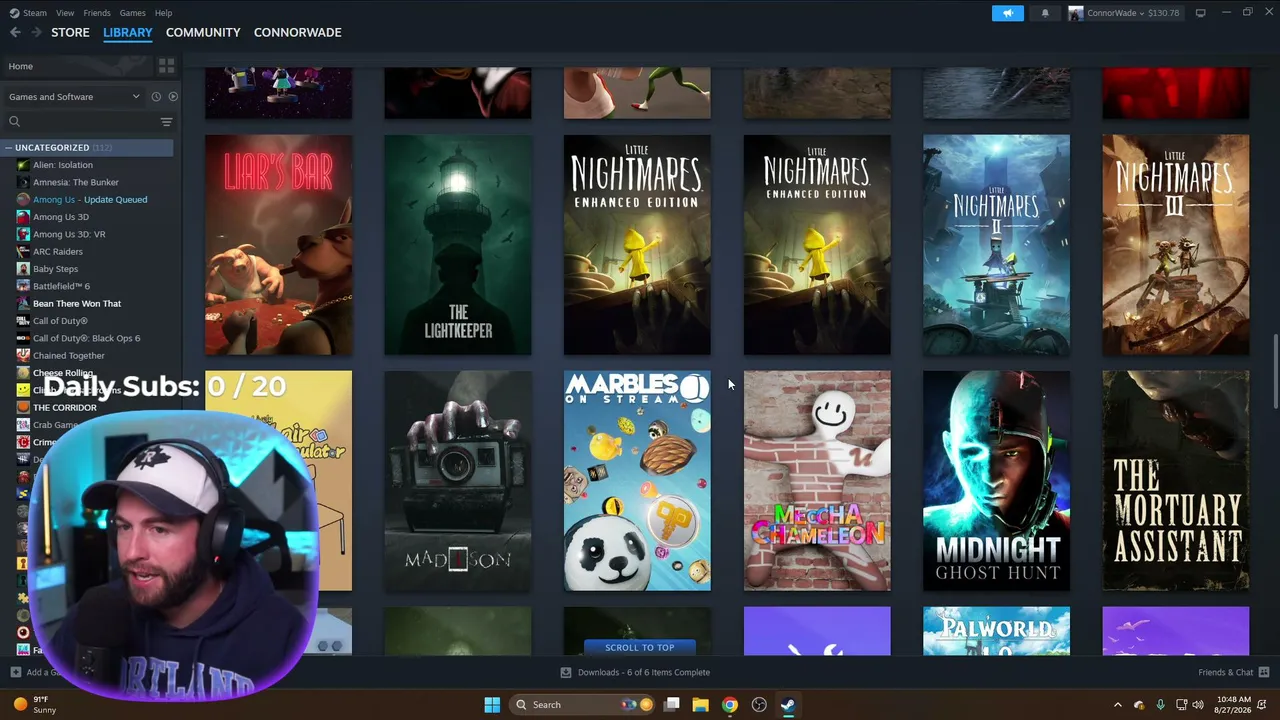The height and width of the screenshot is (720, 1280).
Task: Open File Explorer from taskbar
Action: 700,705
